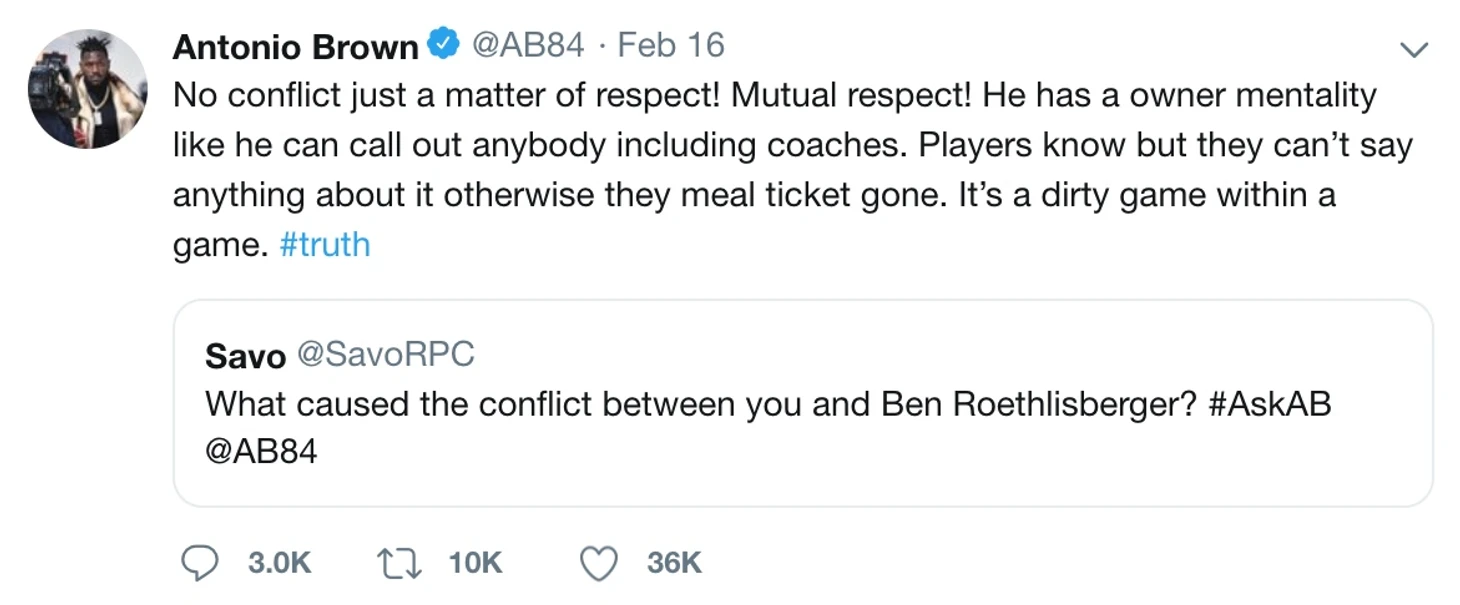Open the @AB84 handle in the header
This screenshot has height=605, width=1460.
coord(527,45)
